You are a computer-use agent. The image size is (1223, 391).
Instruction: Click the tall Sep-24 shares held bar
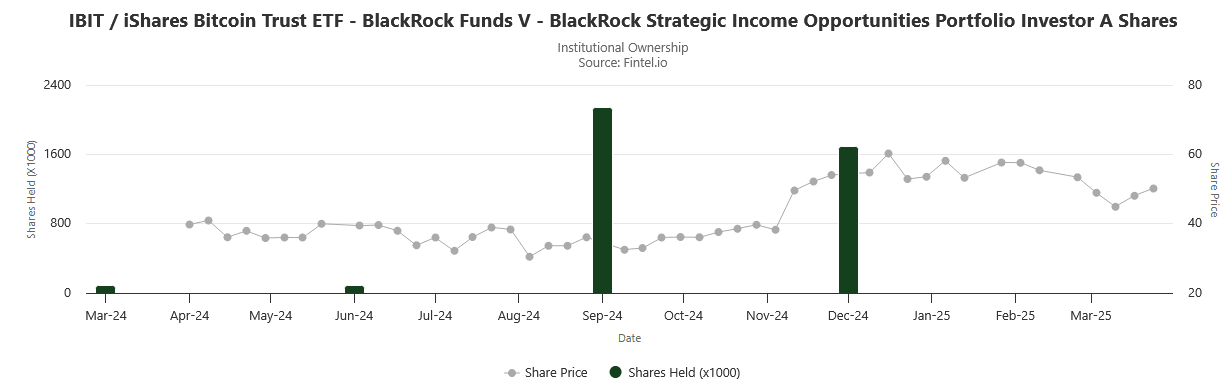pos(602,201)
